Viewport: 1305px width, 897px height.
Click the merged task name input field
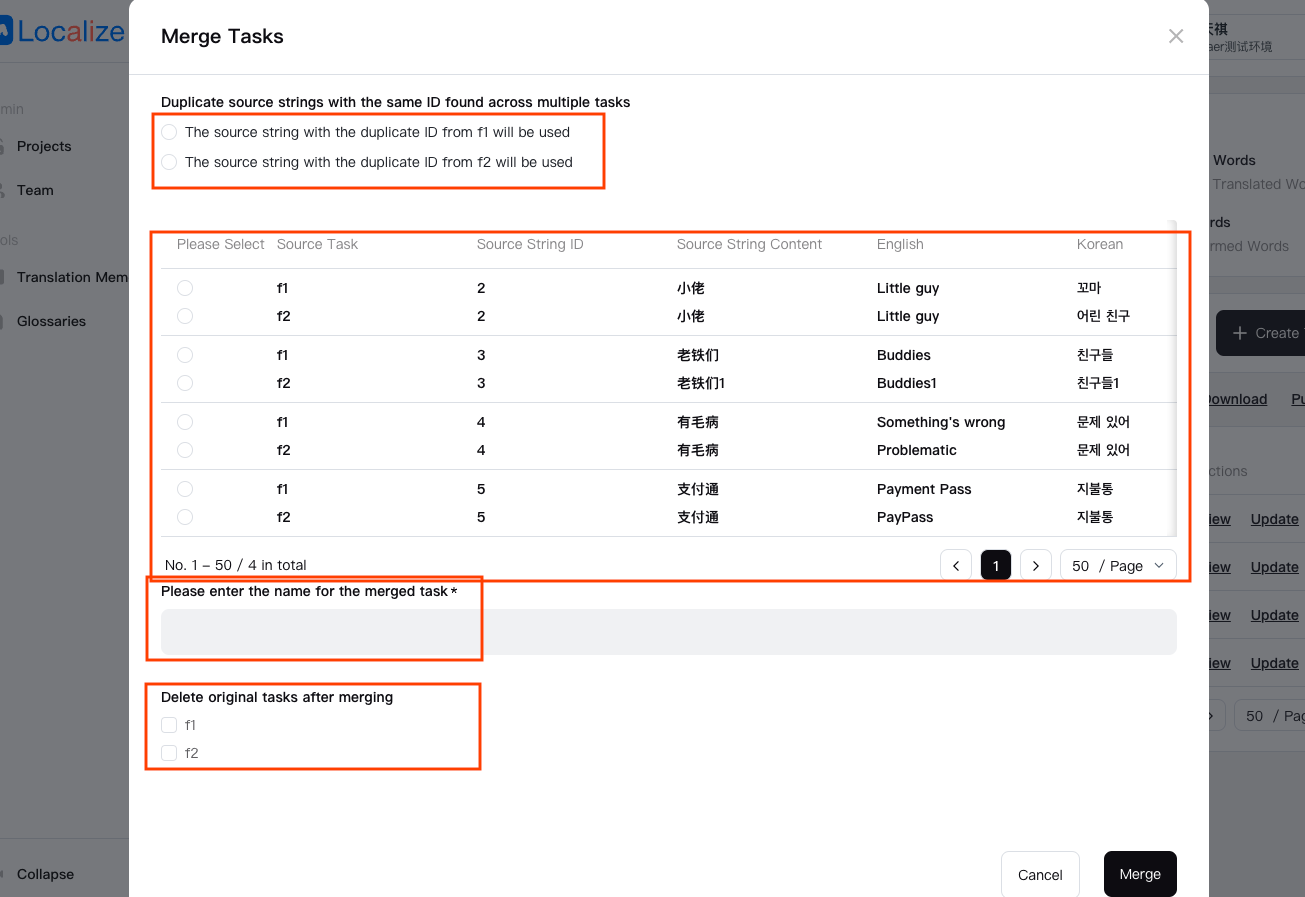668,632
